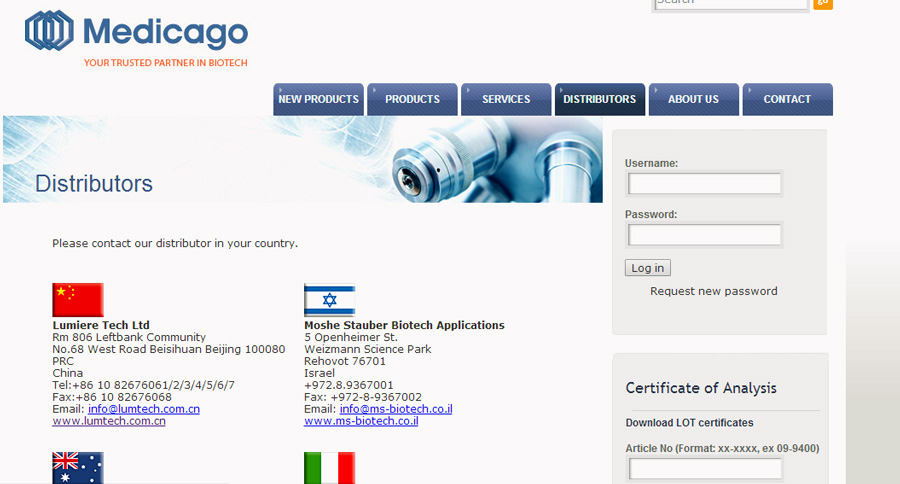This screenshot has height=484, width=900.
Task: Click the Log in button
Action: pos(647,268)
